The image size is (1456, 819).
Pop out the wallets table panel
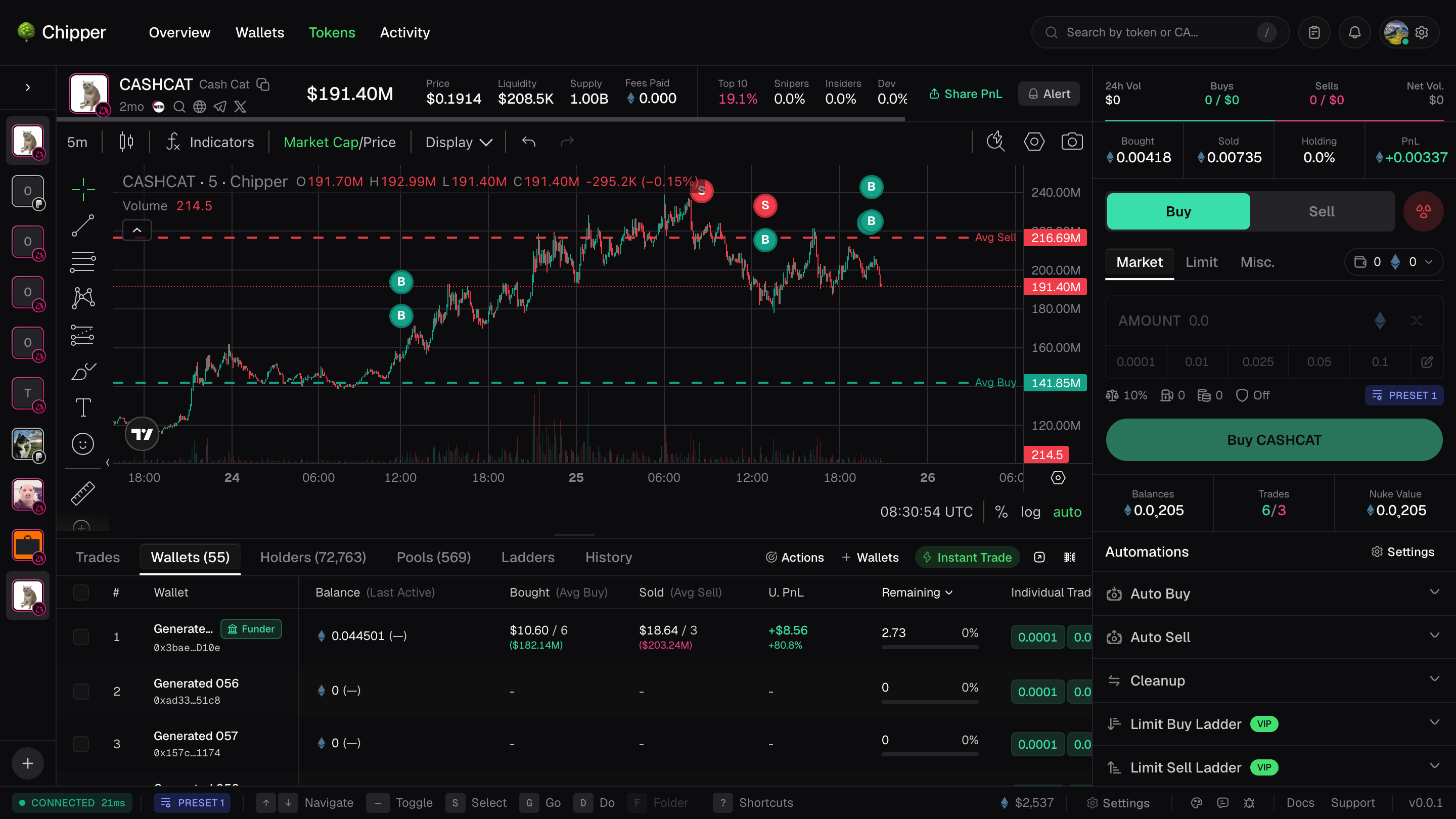pos(1039,557)
